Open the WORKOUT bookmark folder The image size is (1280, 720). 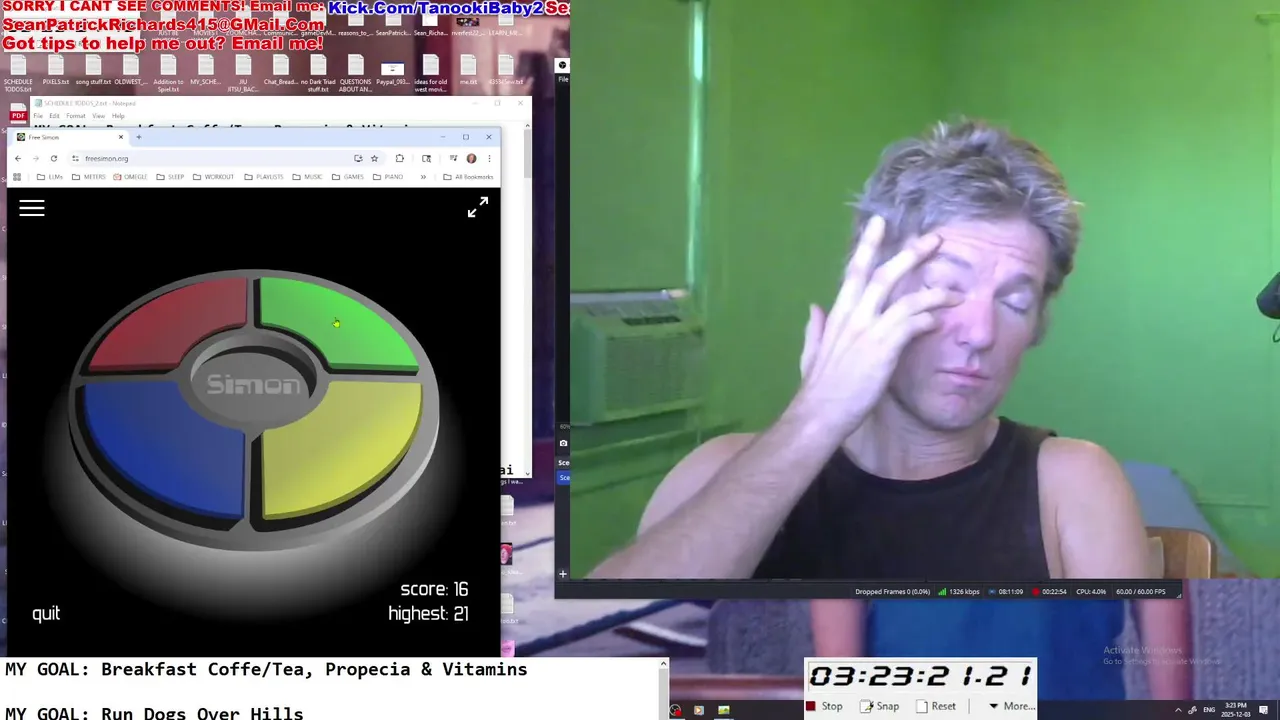[x=213, y=177]
